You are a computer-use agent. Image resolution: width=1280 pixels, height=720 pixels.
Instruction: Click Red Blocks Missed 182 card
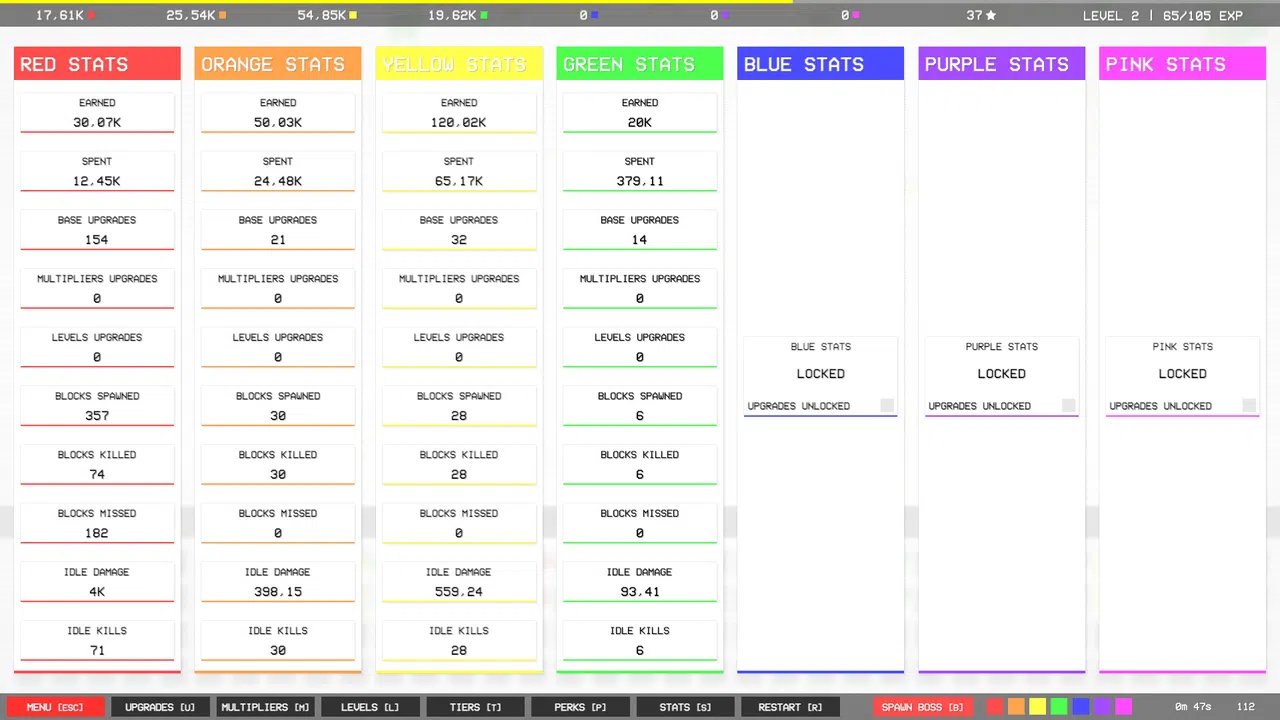pos(97,524)
